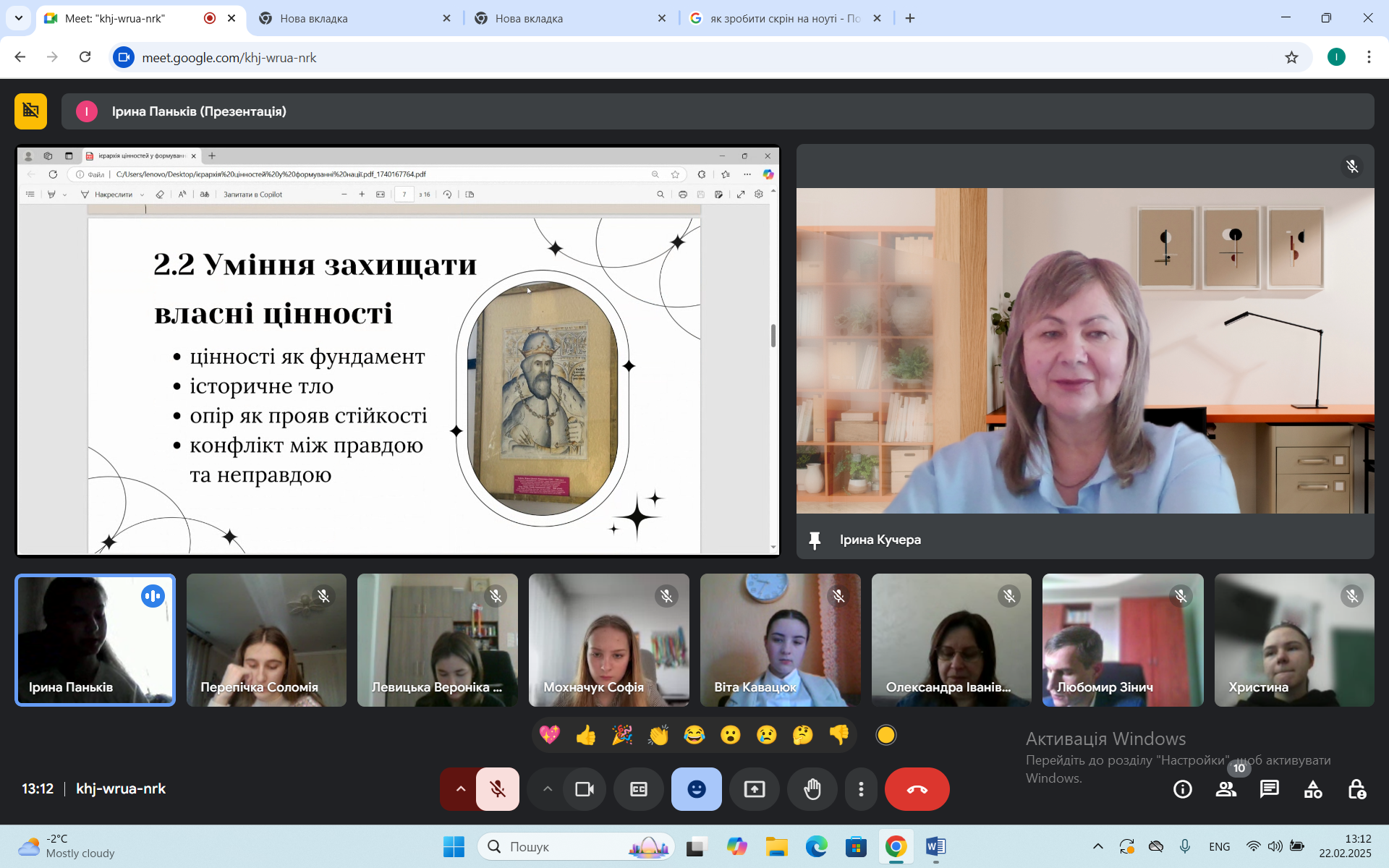Show the people participants list

click(x=1226, y=788)
